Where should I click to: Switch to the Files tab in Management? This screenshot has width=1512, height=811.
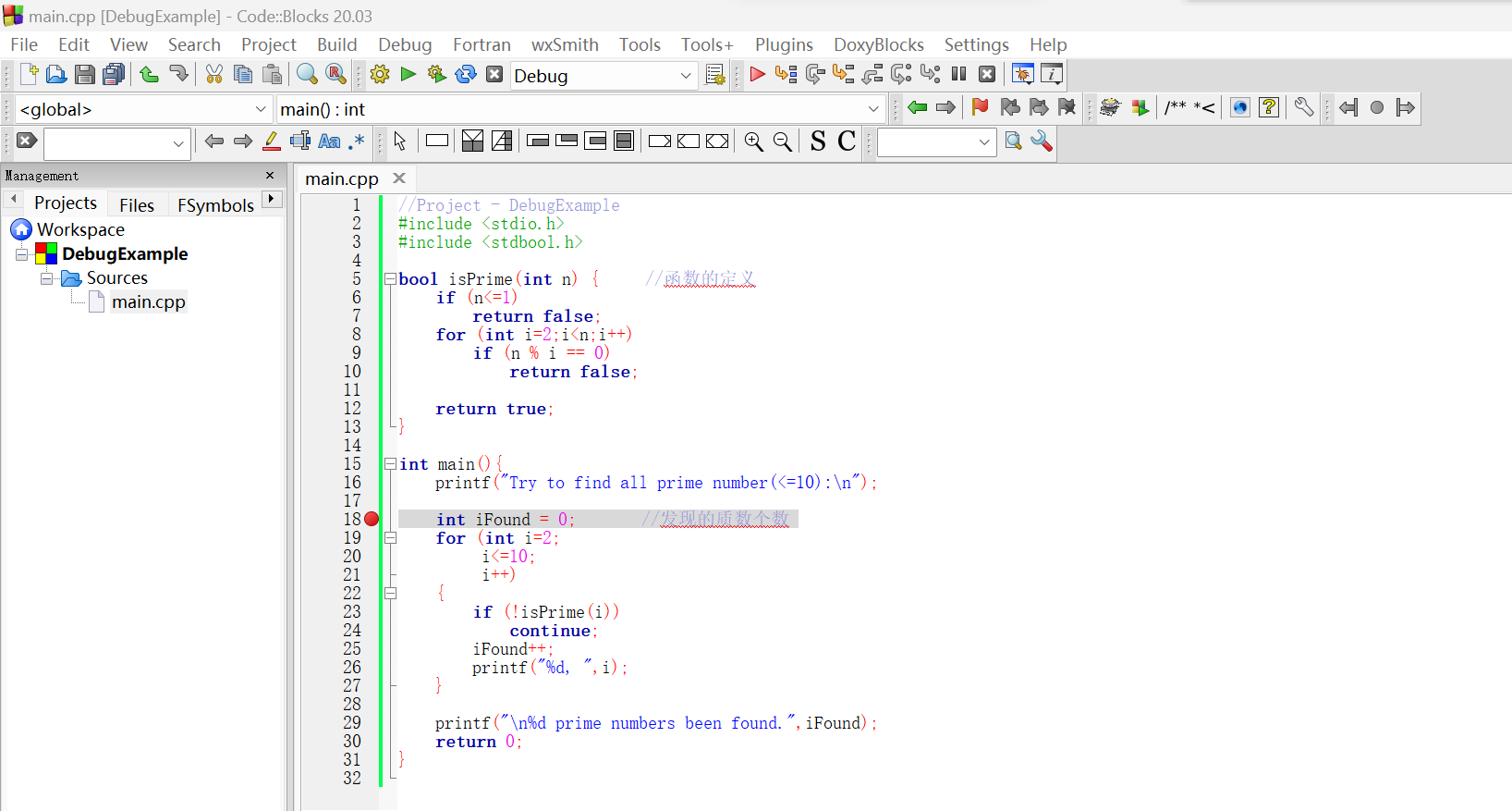point(137,204)
